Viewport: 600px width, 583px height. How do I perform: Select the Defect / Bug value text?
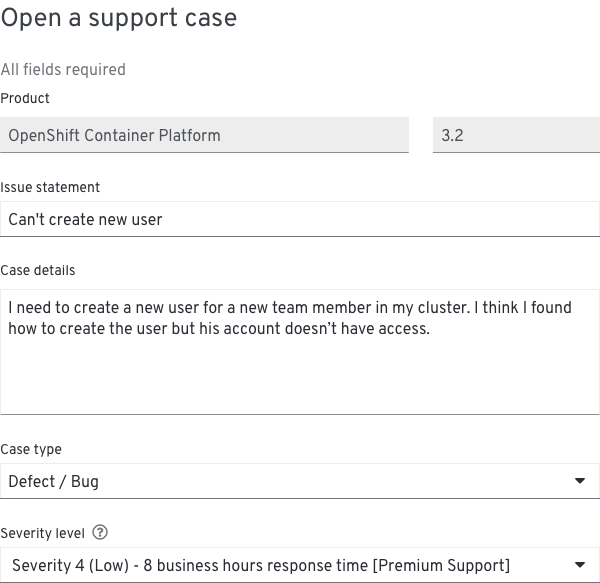point(54,481)
